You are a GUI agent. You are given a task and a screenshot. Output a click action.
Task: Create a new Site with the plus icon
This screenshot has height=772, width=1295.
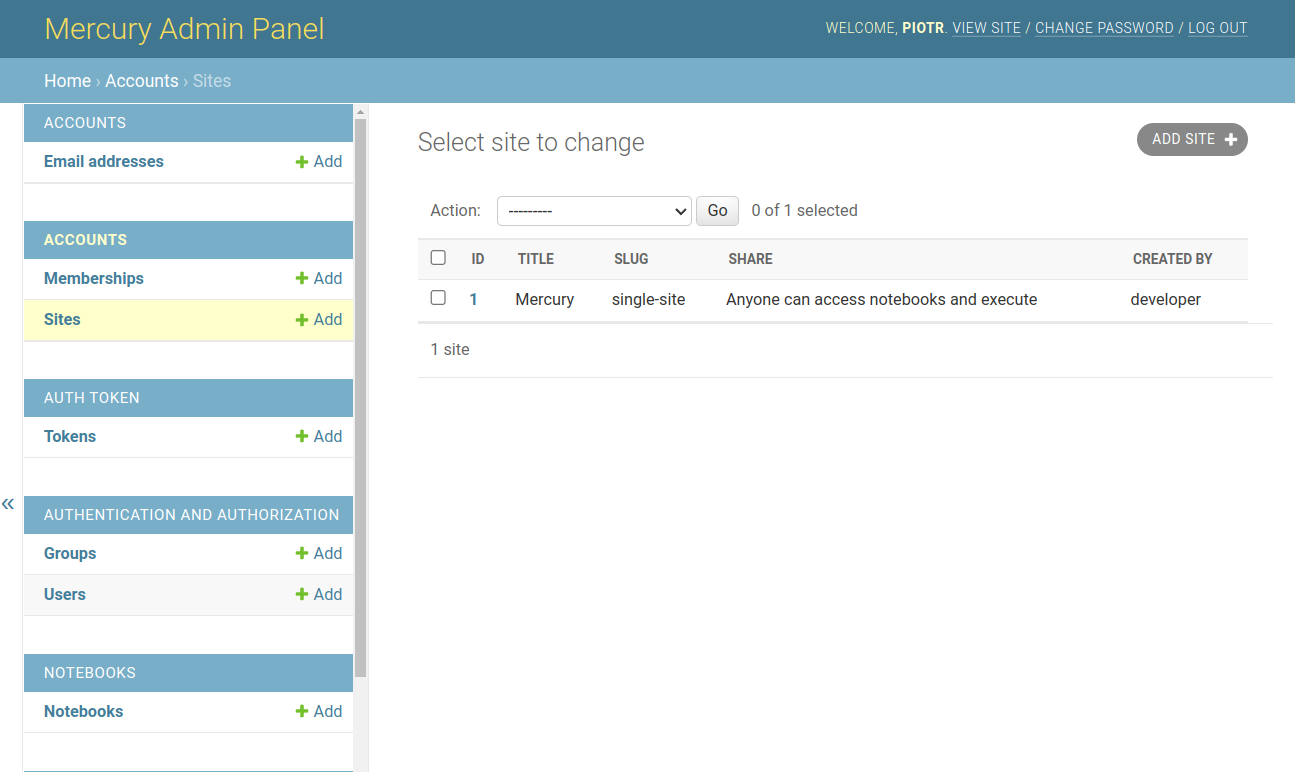(301, 319)
